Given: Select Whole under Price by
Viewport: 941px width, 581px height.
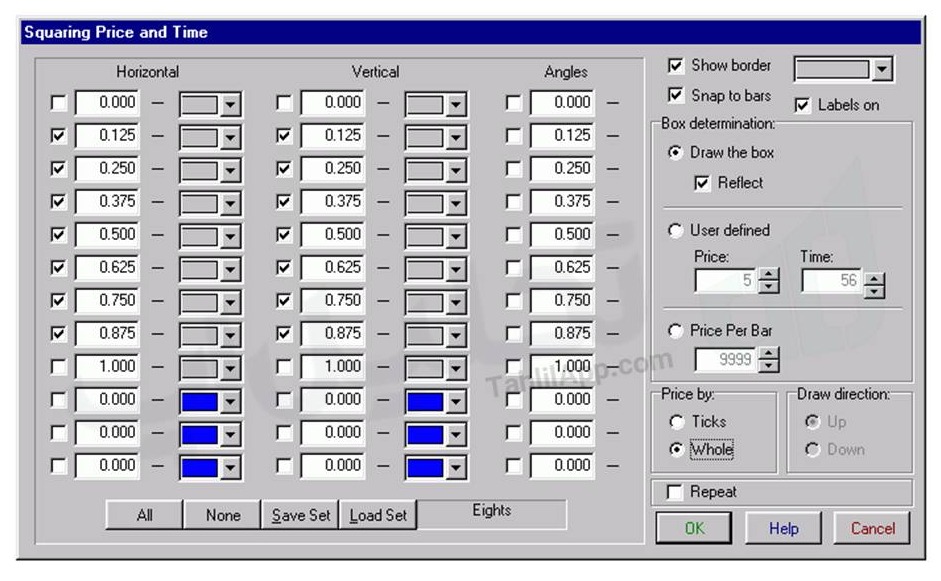Looking at the screenshot, I should click(676, 450).
